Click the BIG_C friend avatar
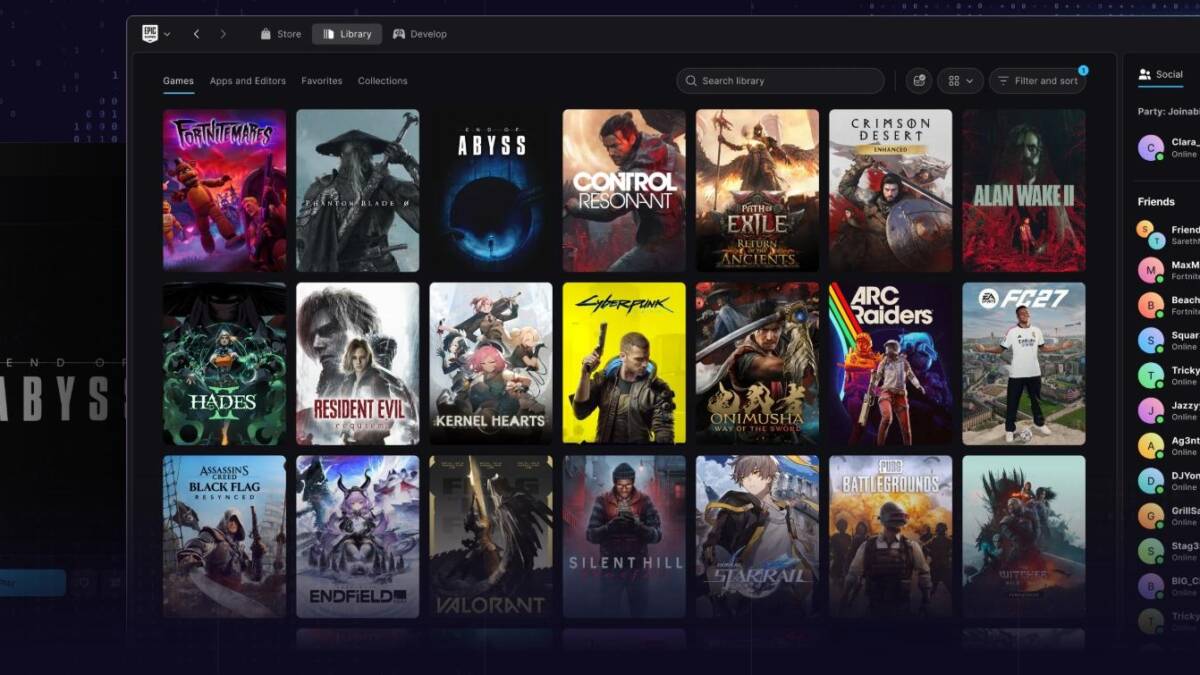This screenshot has height=675, width=1200. tap(1151, 586)
